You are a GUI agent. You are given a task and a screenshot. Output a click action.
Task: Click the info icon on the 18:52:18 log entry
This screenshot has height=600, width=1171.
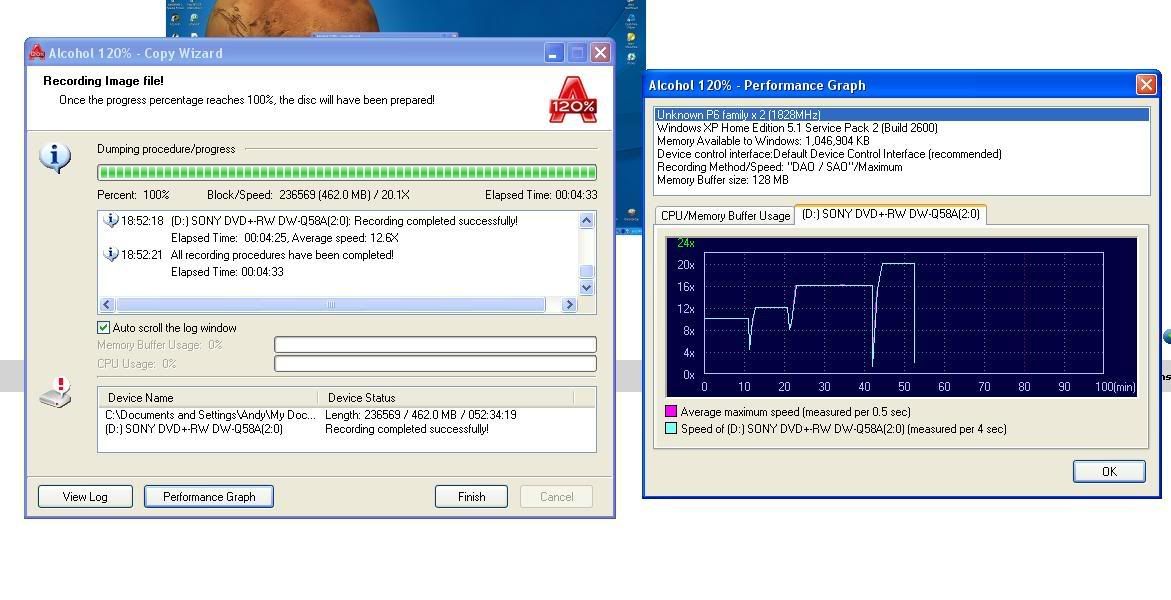point(111,220)
